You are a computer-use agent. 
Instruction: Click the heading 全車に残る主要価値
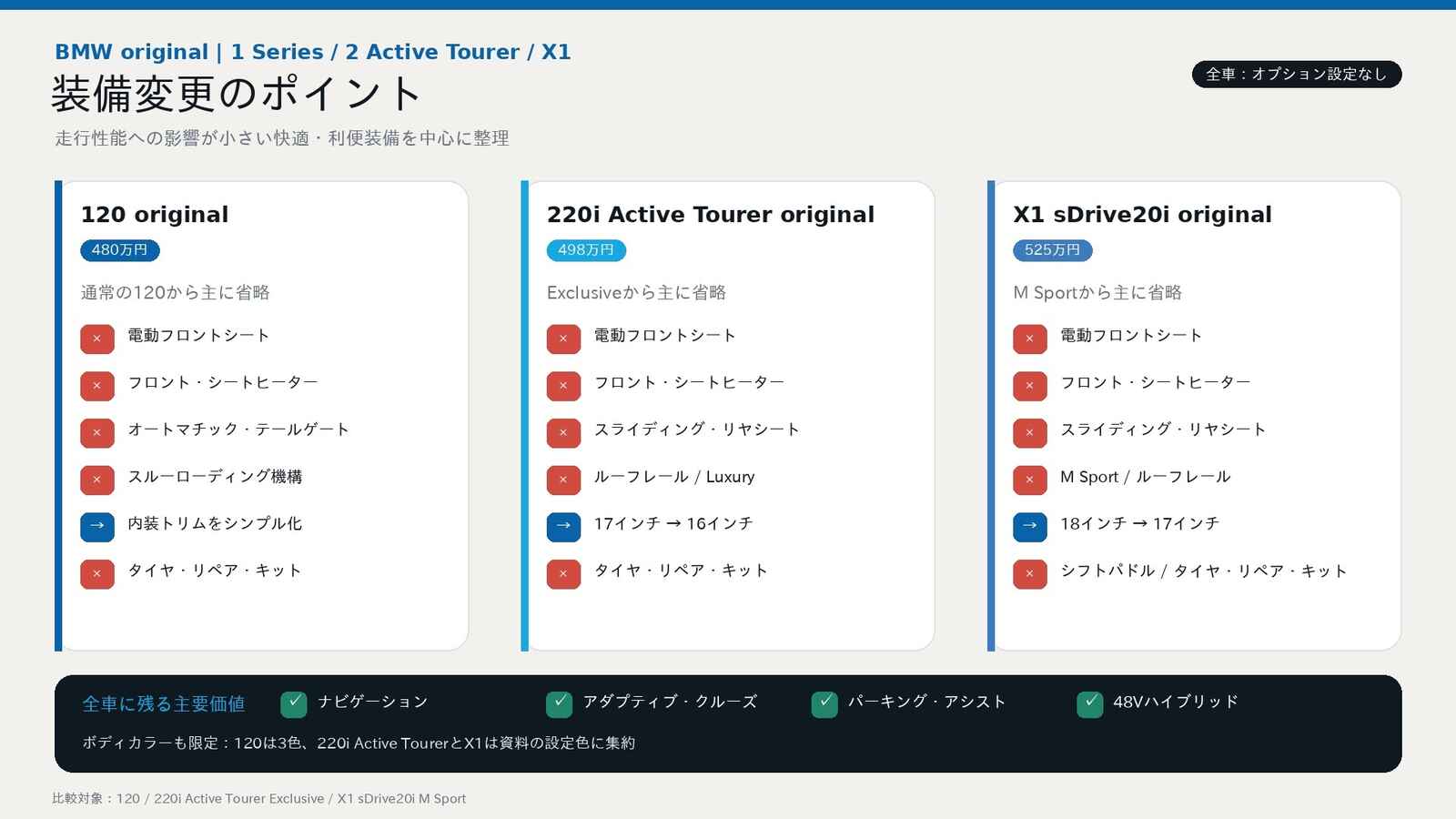[x=164, y=703]
